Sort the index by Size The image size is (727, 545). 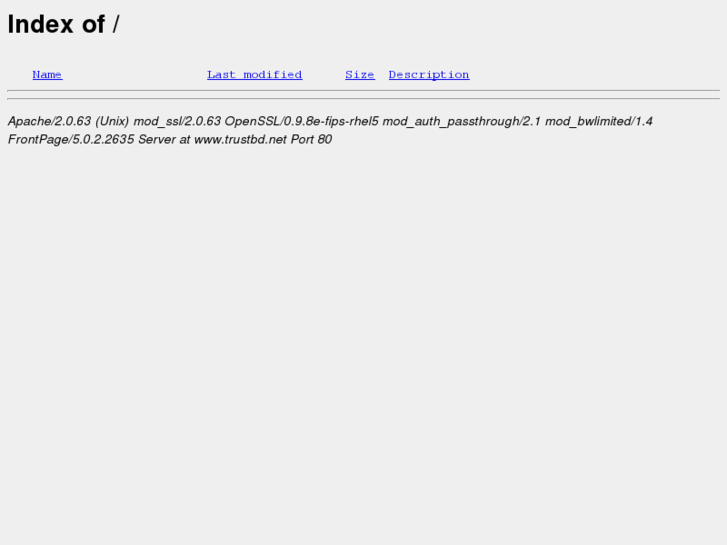[x=360, y=75]
